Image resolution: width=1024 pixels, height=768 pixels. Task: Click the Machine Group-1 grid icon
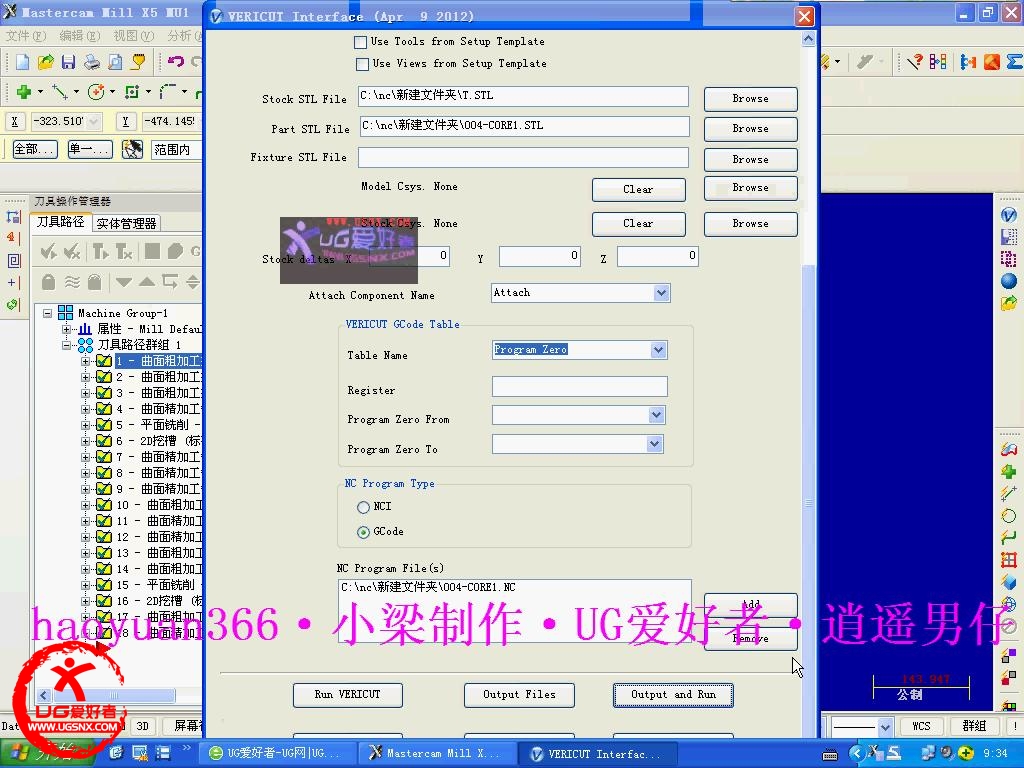tap(65, 313)
